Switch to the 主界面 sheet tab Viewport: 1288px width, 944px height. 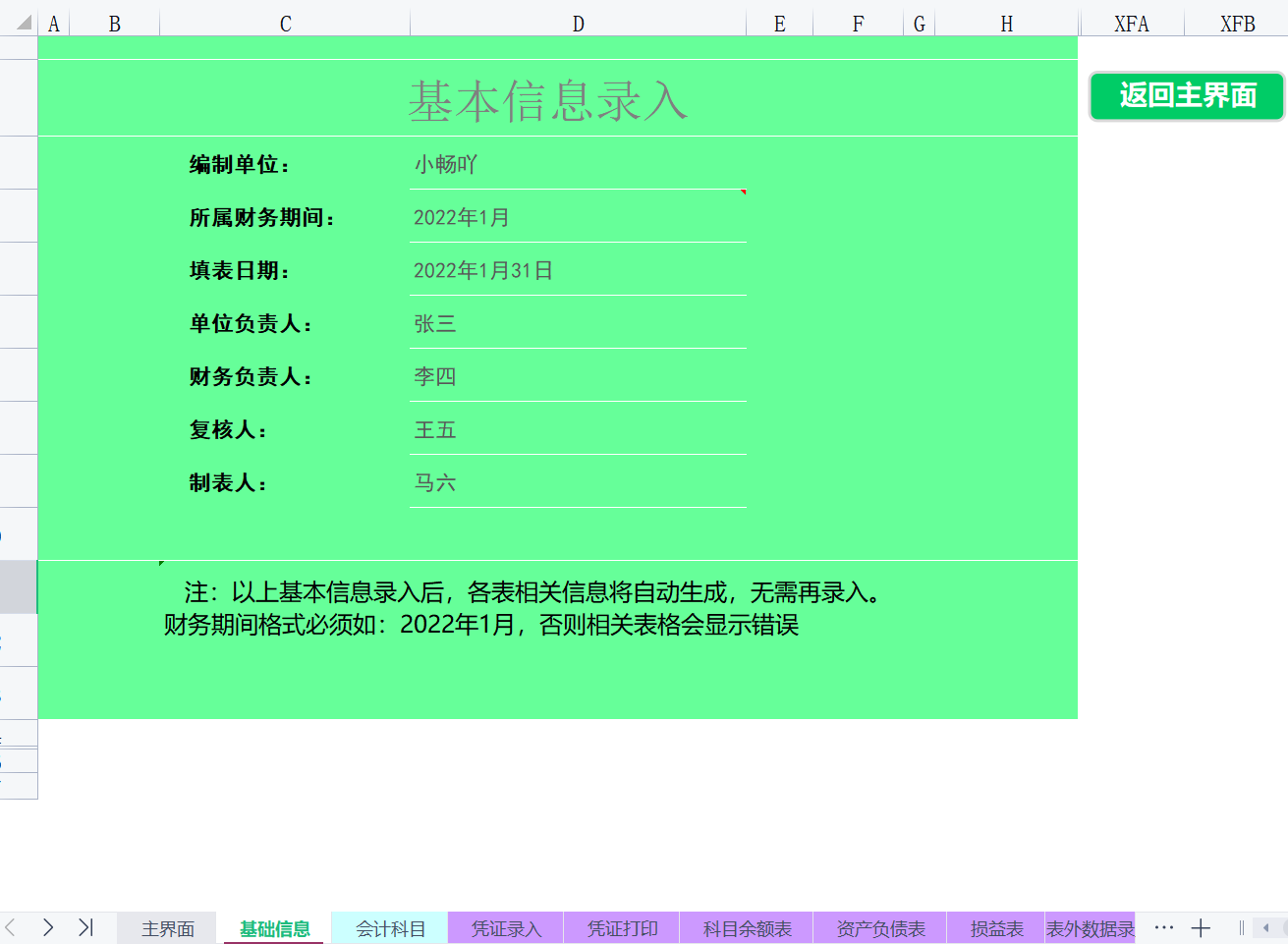166,926
